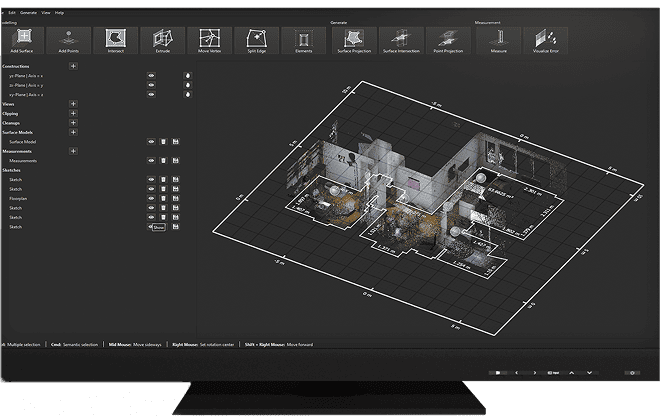Open the Help menu
Viewport: 660px width, 416px height.
click(x=59, y=13)
